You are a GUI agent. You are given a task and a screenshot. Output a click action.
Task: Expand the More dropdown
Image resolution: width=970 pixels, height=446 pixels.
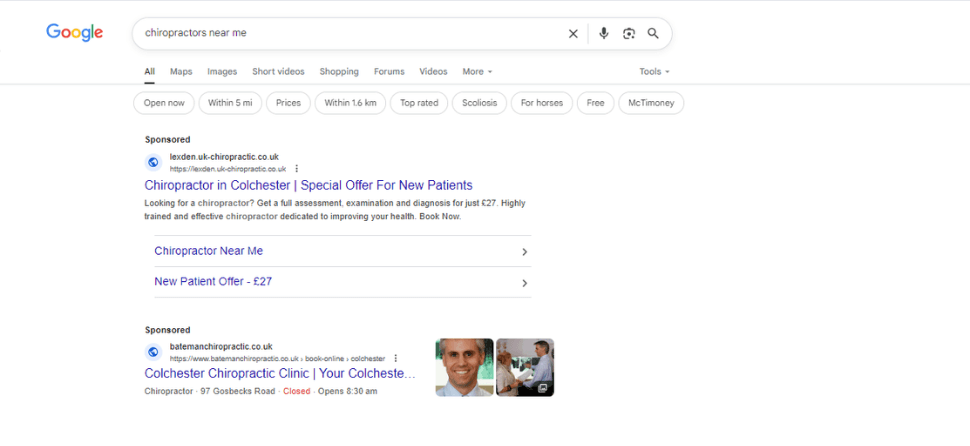click(478, 72)
